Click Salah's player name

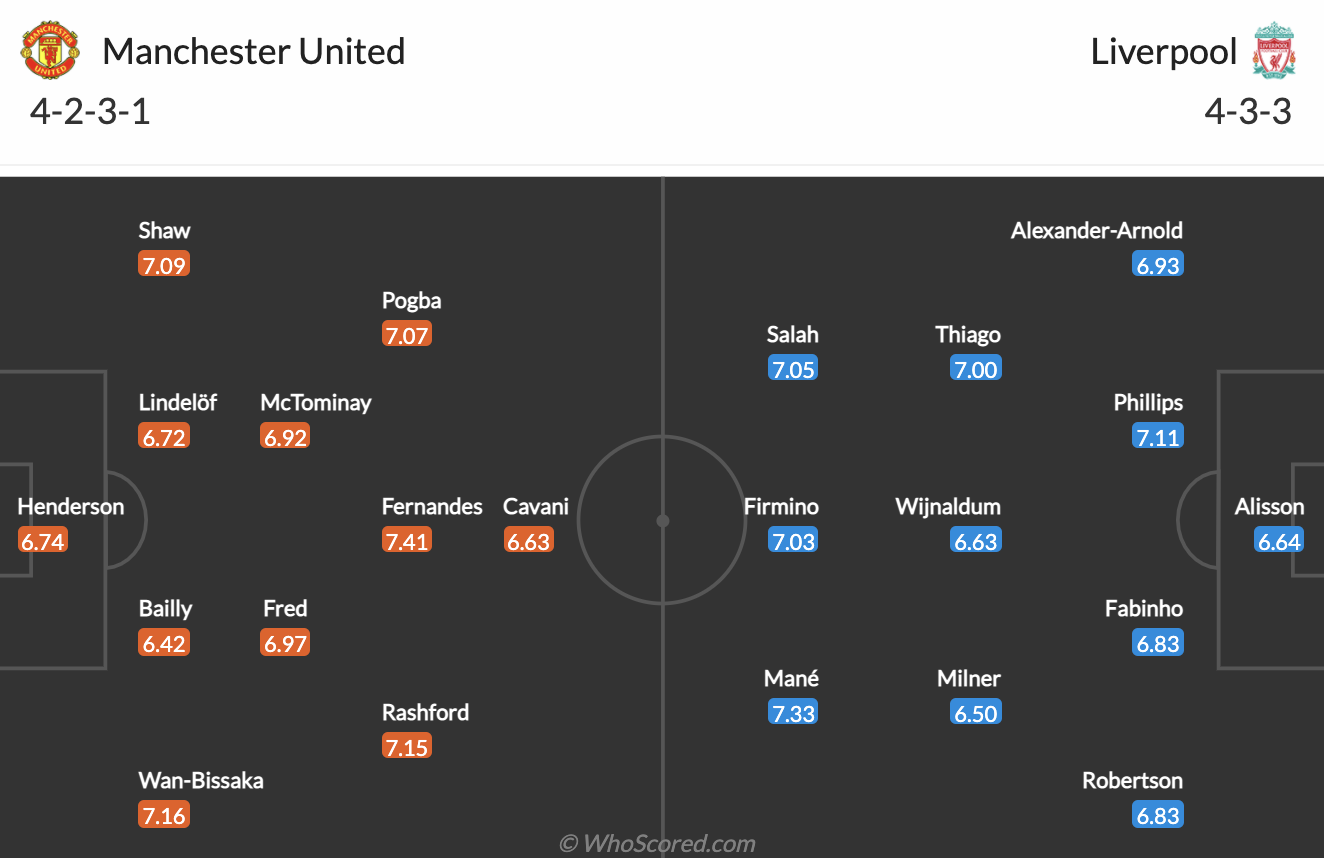[792, 334]
